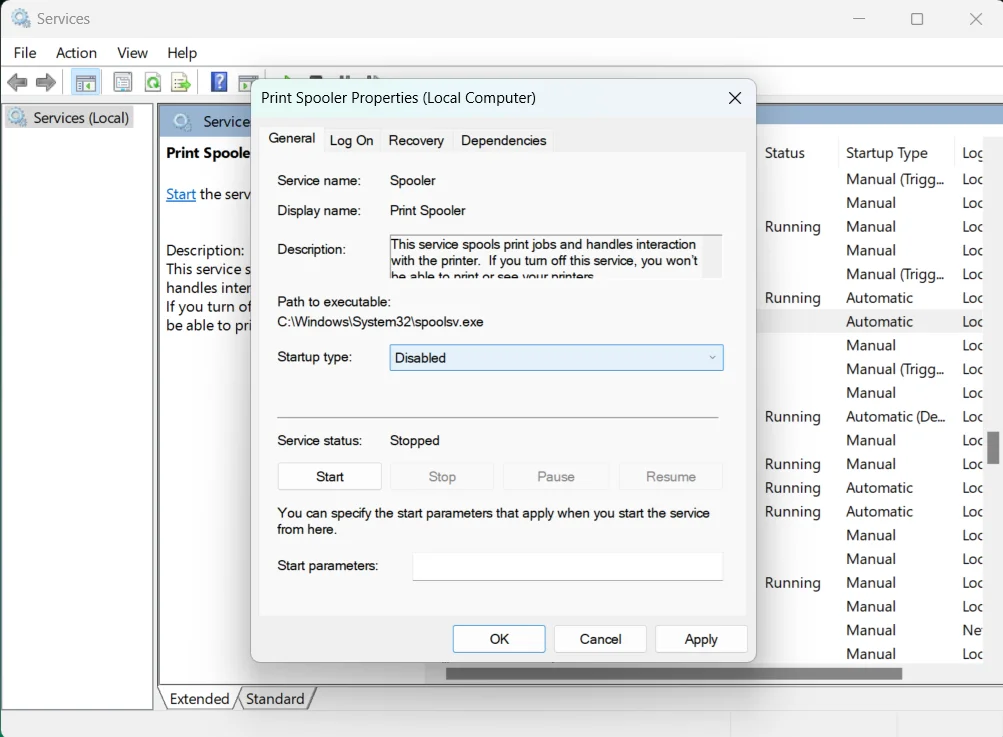Click into the Start parameters field

[568, 566]
